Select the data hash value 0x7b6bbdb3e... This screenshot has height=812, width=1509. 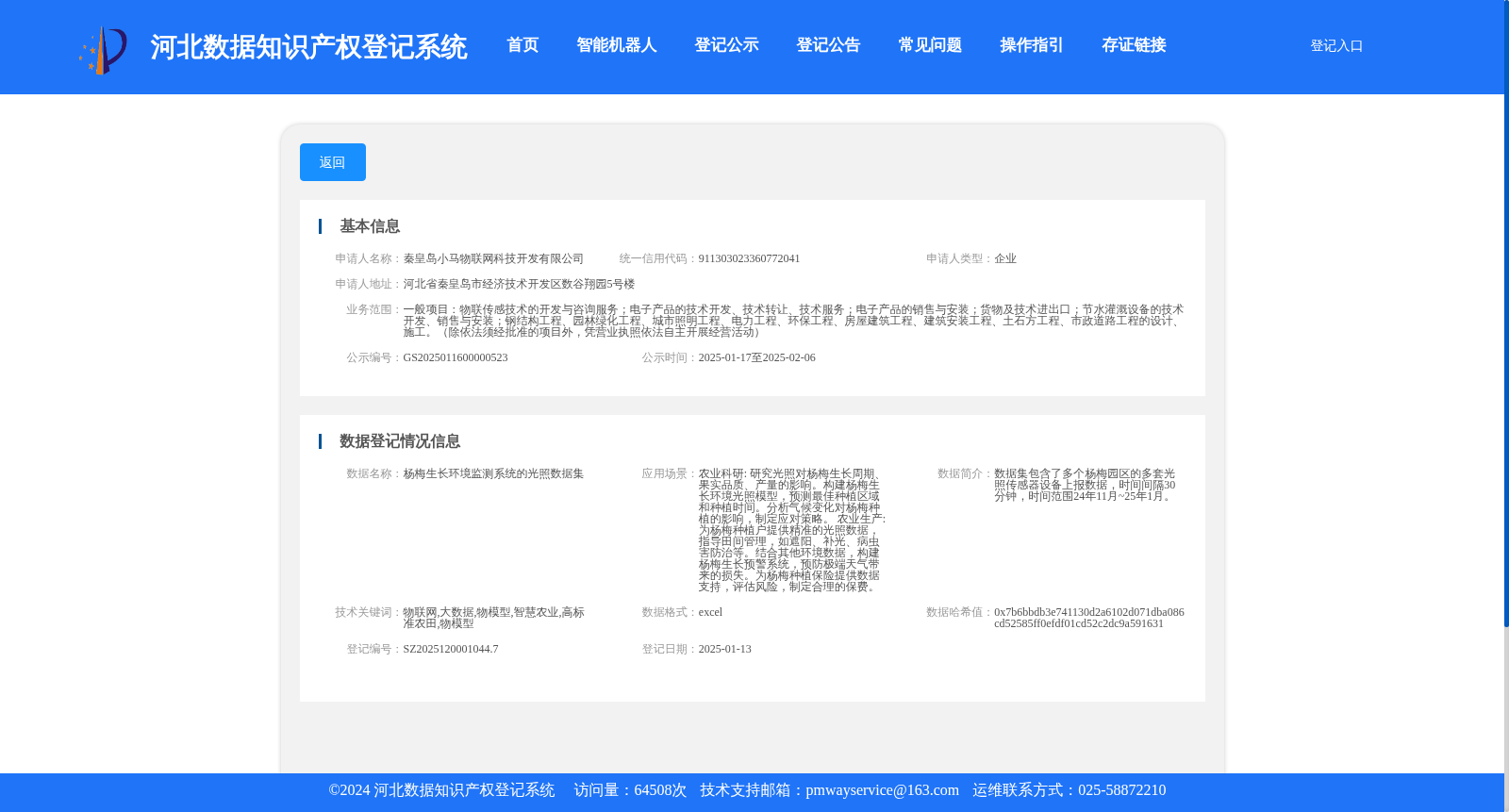tap(1089, 618)
